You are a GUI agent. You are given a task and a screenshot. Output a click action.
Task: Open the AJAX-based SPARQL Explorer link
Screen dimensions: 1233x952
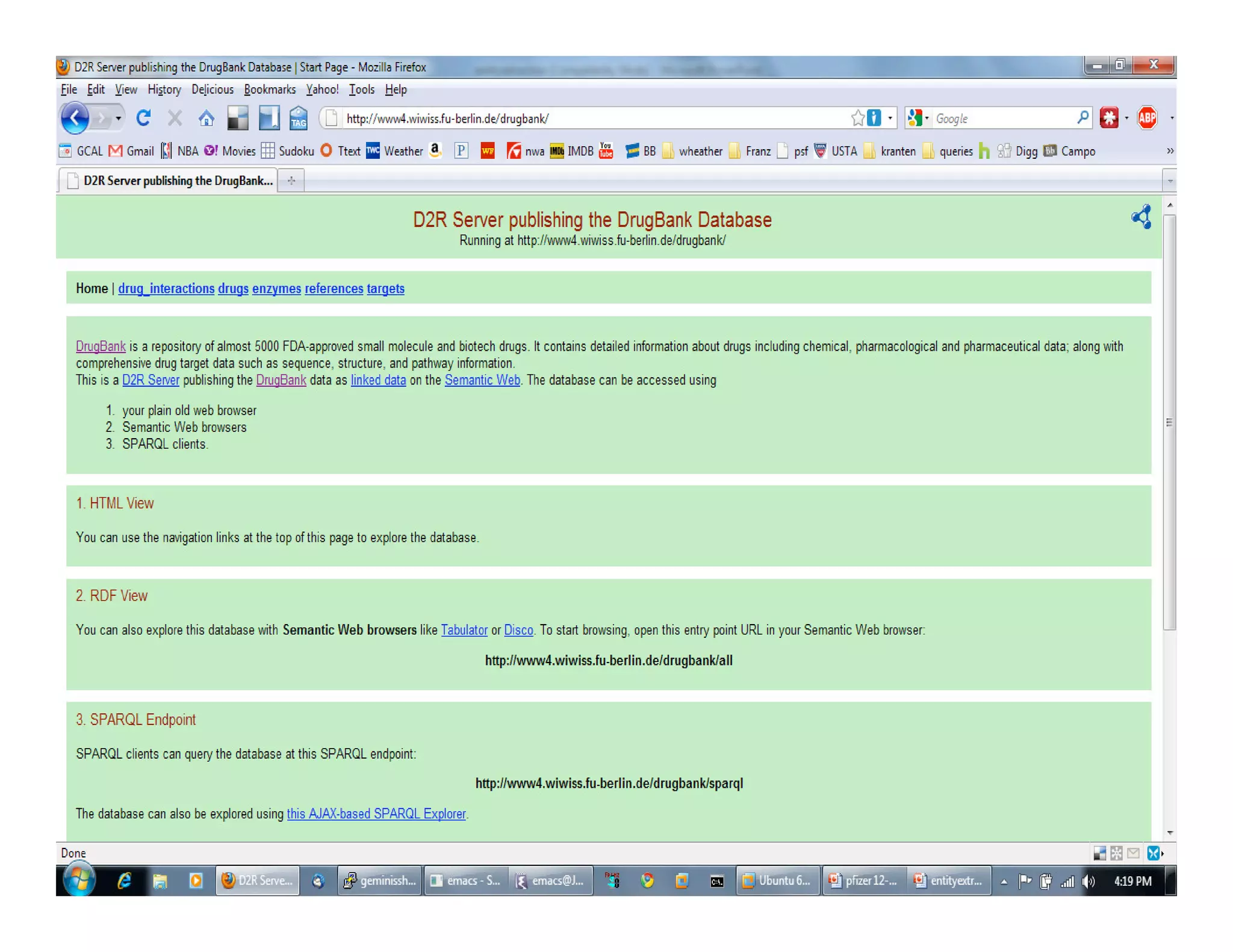click(x=376, y=814)
